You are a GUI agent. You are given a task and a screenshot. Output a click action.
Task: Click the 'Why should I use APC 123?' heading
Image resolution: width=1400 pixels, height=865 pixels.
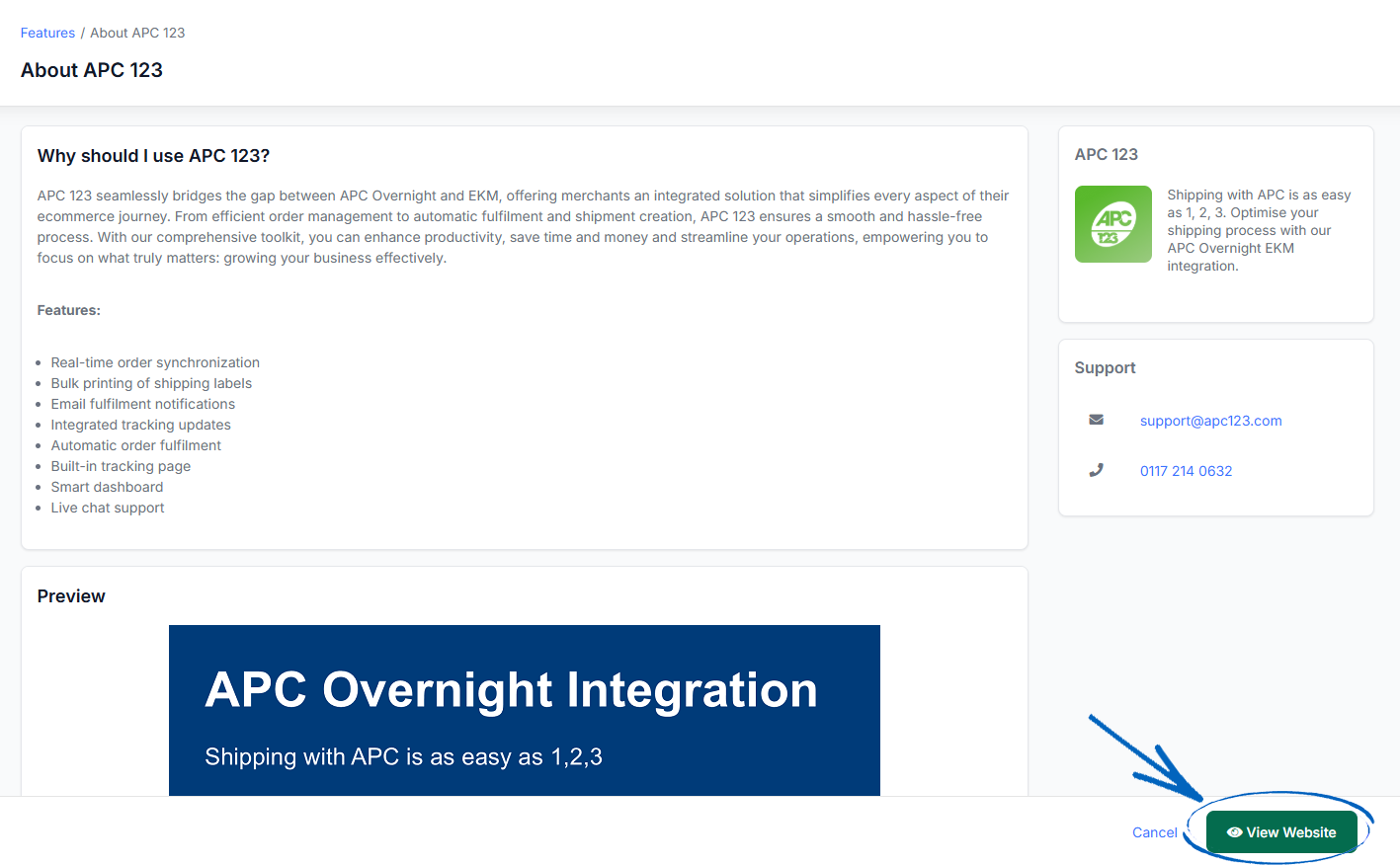tap(153, 156)
